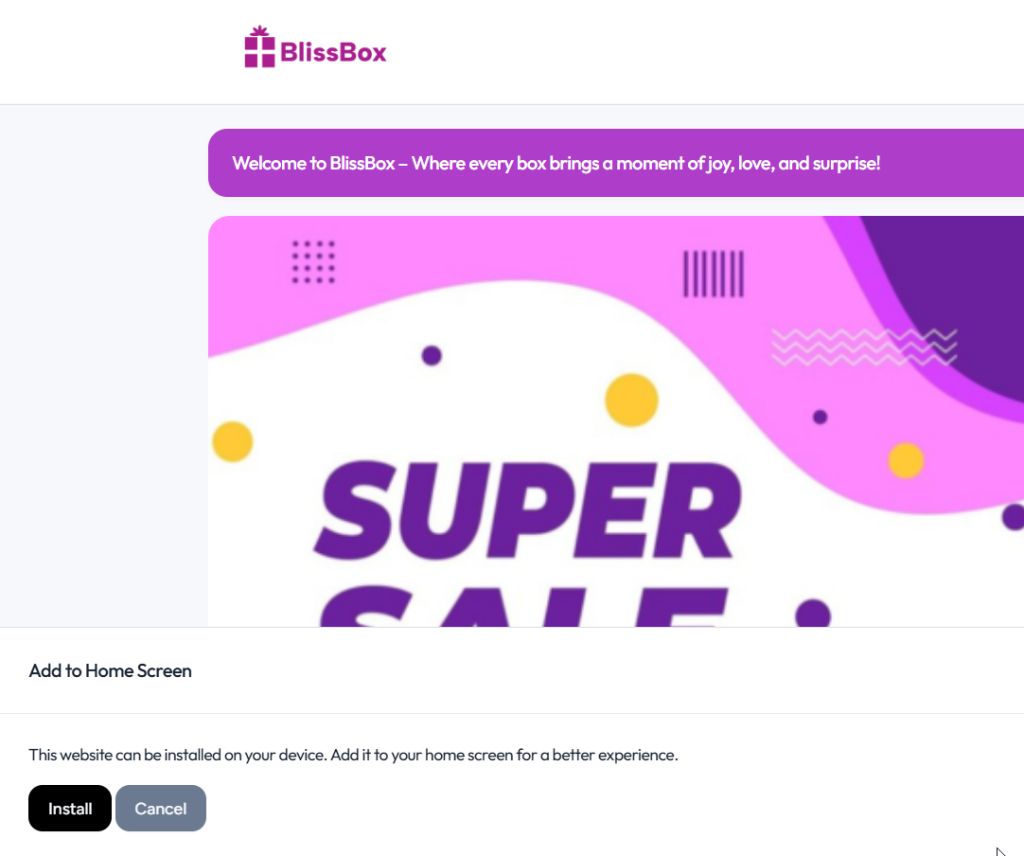Click the purple dot below the dotted grid

[431, 355]
